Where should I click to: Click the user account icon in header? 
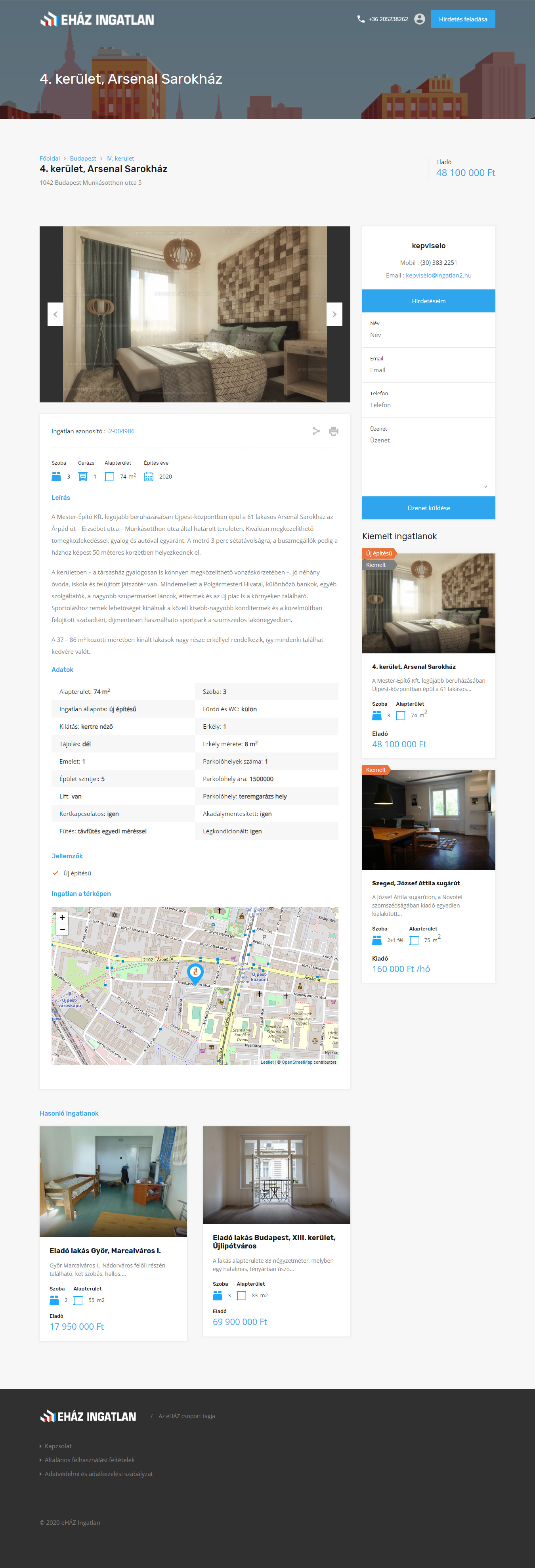tap(419, 19)
